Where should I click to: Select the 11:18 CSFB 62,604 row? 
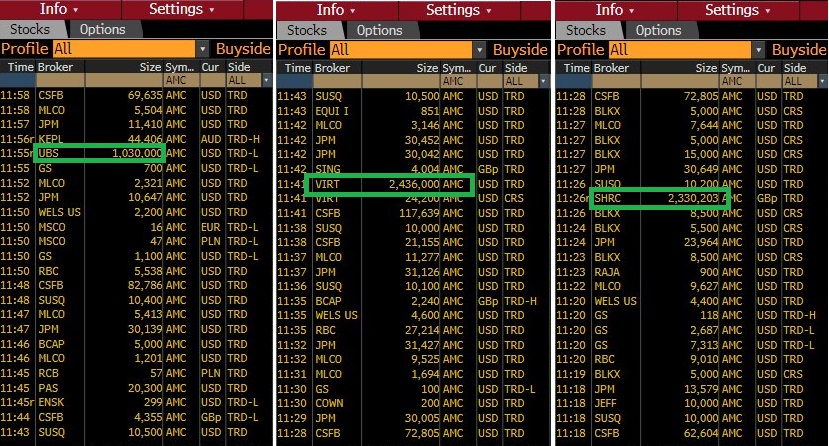point(692,433)
